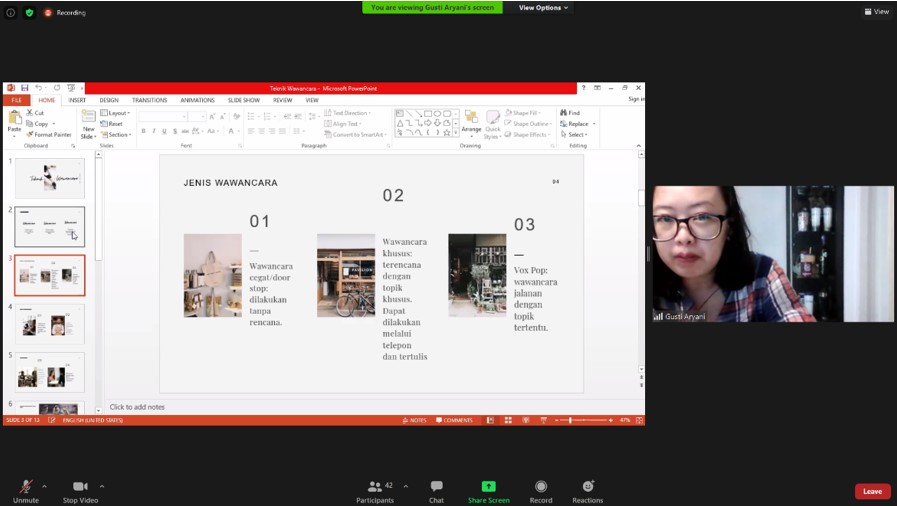This screenshot has width=897, height=506.
Task: Expand the arrow next to Participants
Action: (405, 486)
